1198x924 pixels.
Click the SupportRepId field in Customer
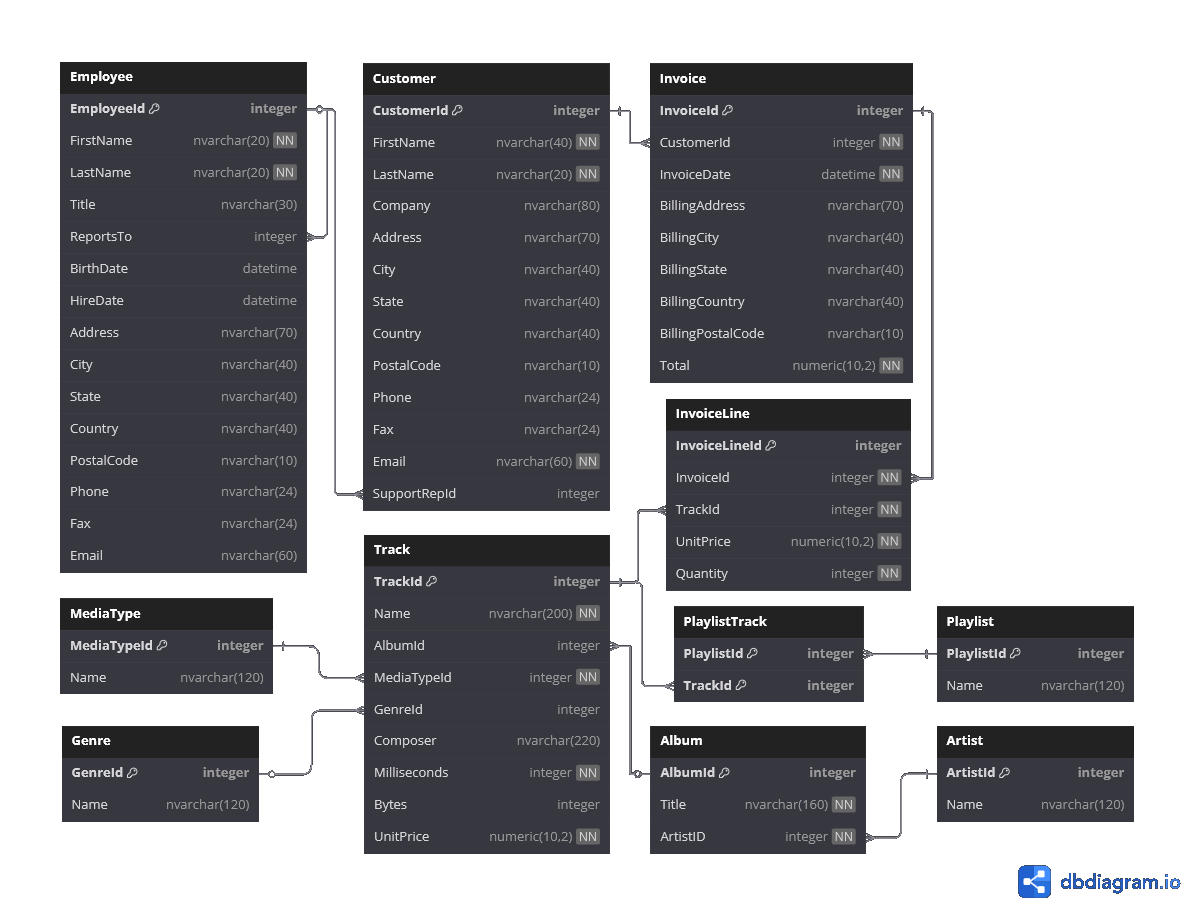pos(486,494)
